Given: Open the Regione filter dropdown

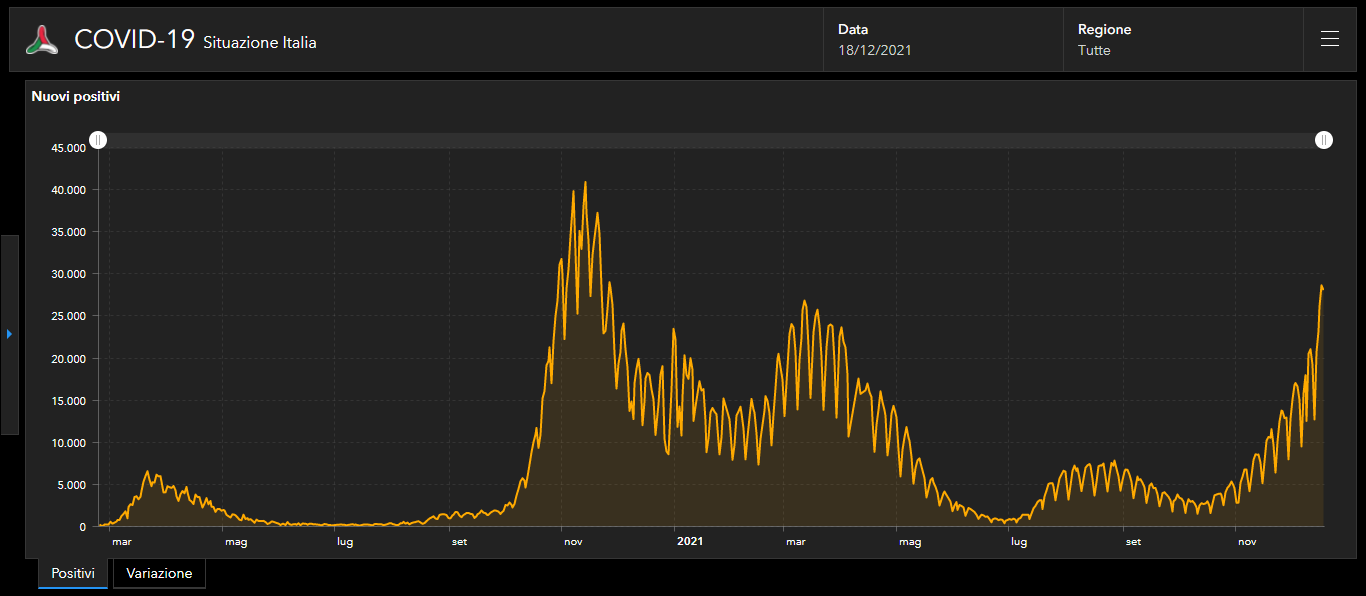Looking at the screenshot, I should click(x=1182, y=40).
